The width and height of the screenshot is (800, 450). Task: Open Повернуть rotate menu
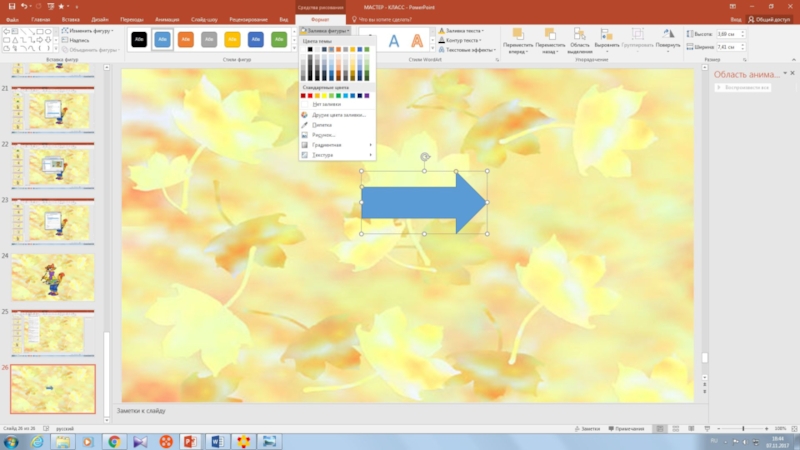coord(668,39)
